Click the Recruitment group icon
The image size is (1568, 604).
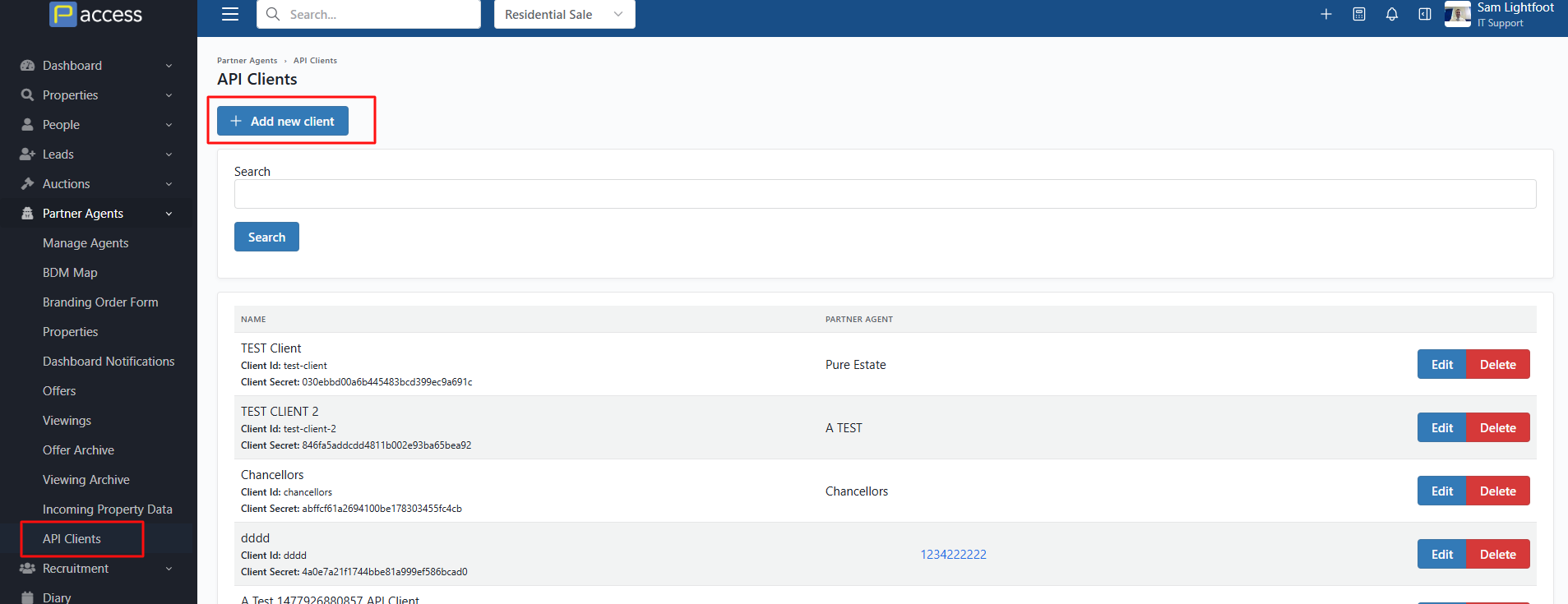click(27, 569)
